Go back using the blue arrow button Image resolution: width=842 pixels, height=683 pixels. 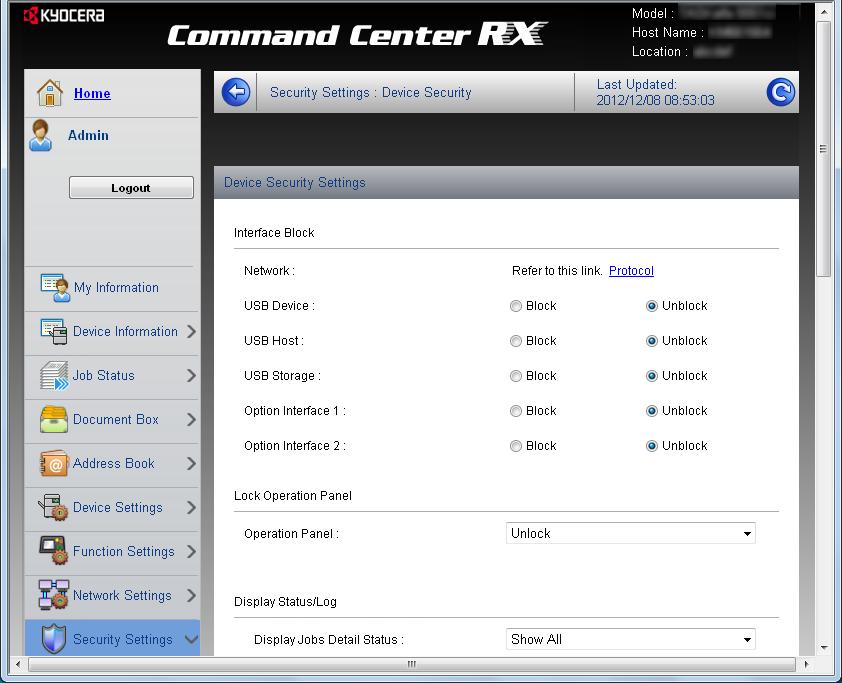point(236,92)
